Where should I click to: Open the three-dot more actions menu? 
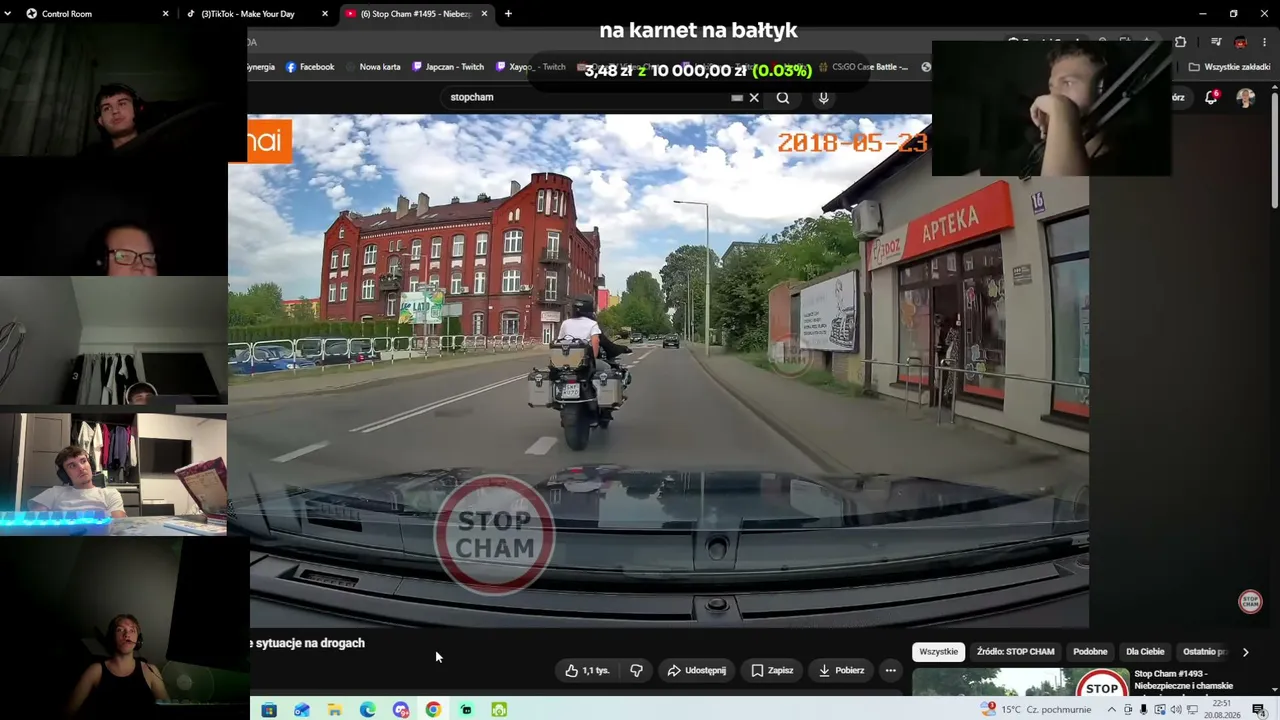coord(890,670)
